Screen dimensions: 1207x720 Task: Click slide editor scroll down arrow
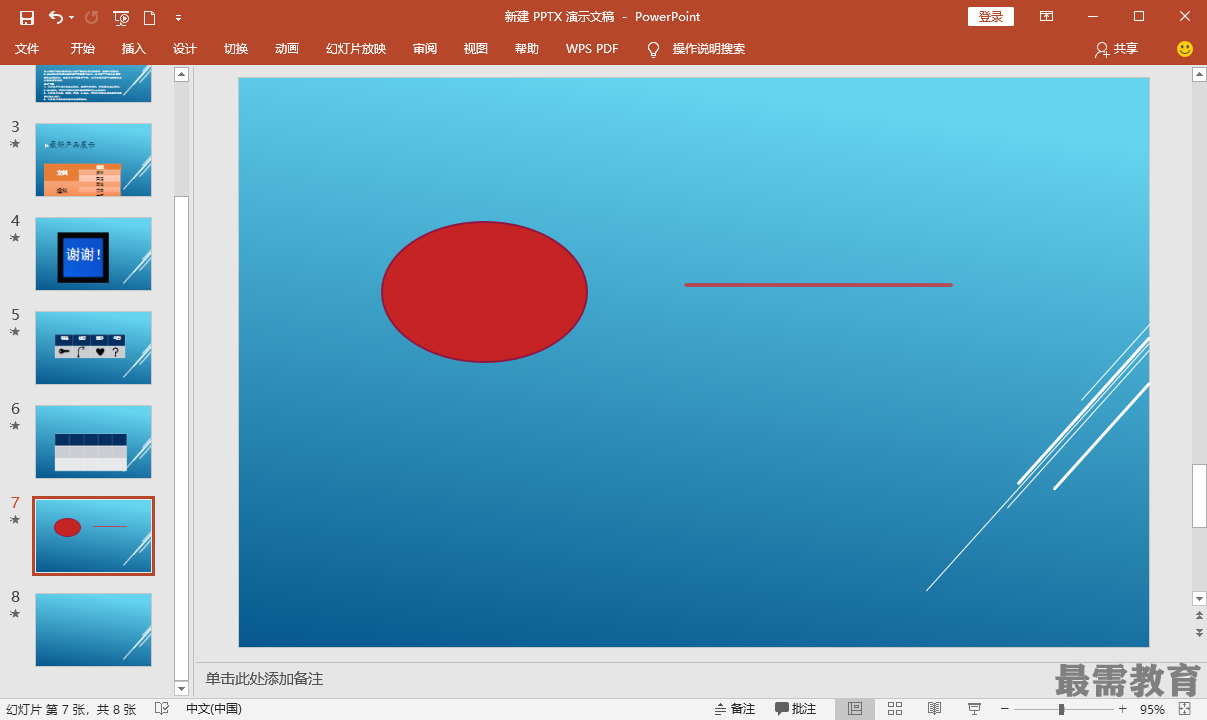coord(1199,598)
